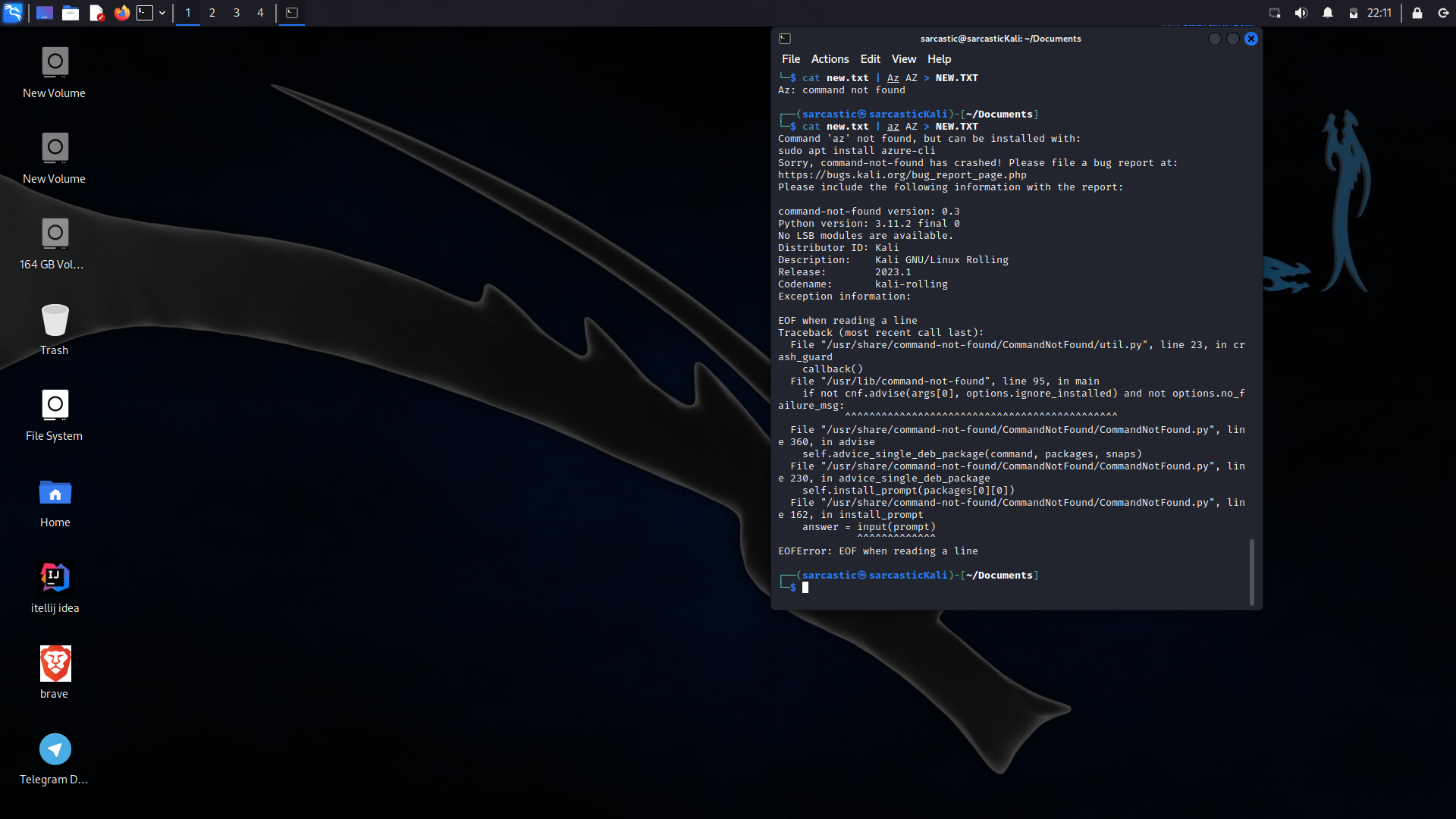Switch to workspace 2
This screenshot has height=819, width=1456.
(212, 13)
